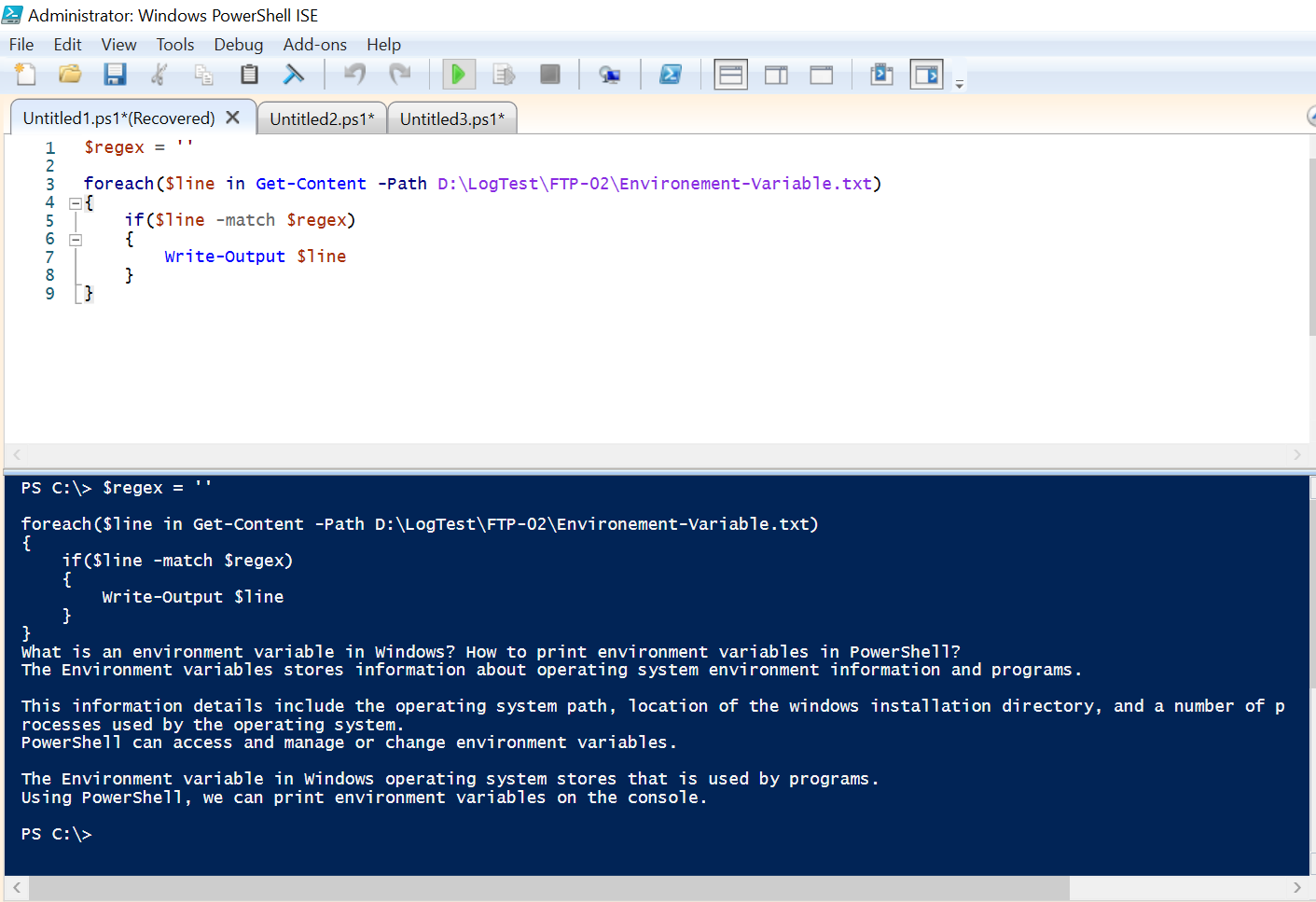Toggle Show Script Pane Right layout
Viewport: 1316px width, 902px height.
[x=775, y=74]
